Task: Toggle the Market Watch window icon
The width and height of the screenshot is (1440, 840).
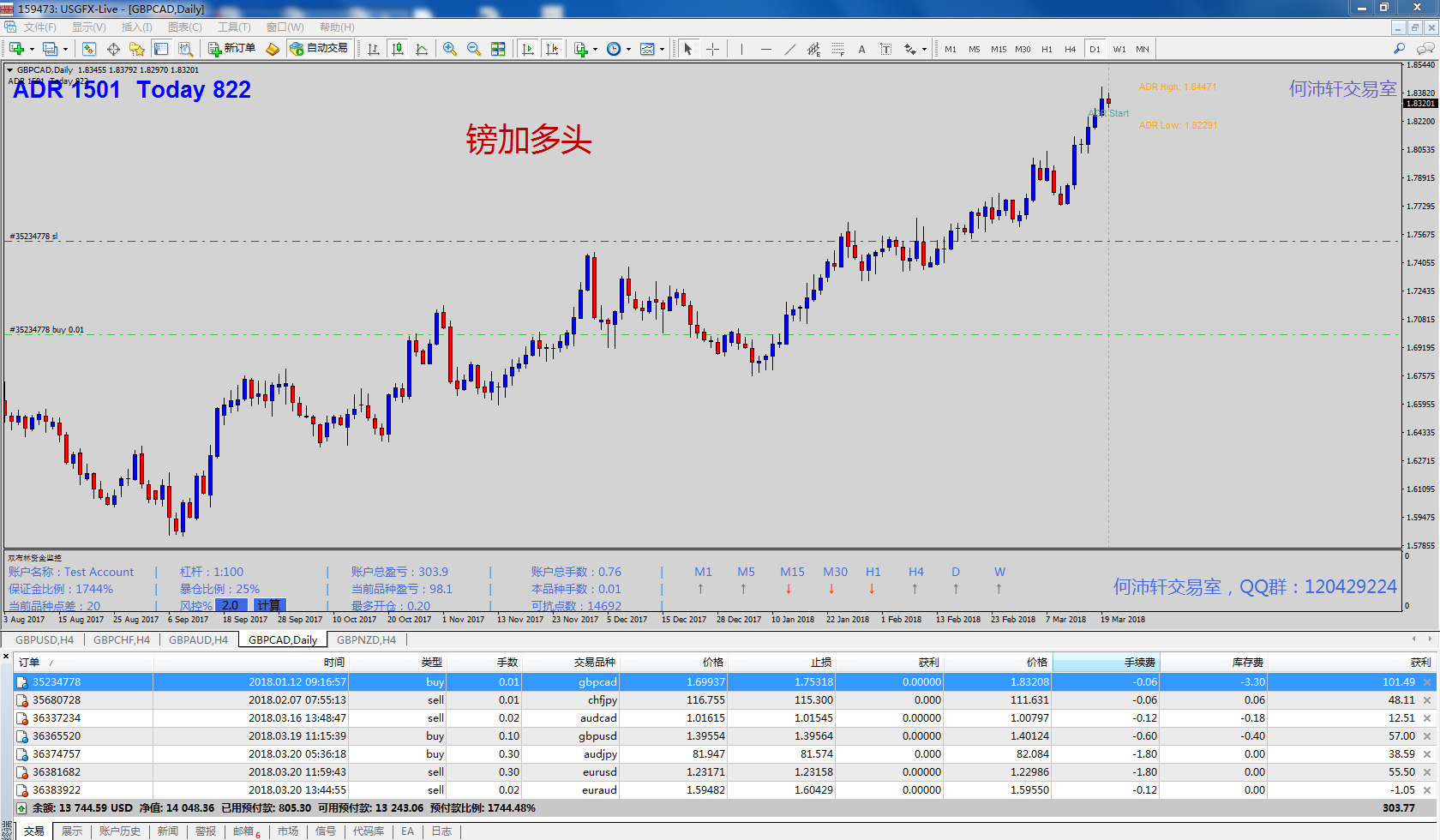Action: [89, 49]
